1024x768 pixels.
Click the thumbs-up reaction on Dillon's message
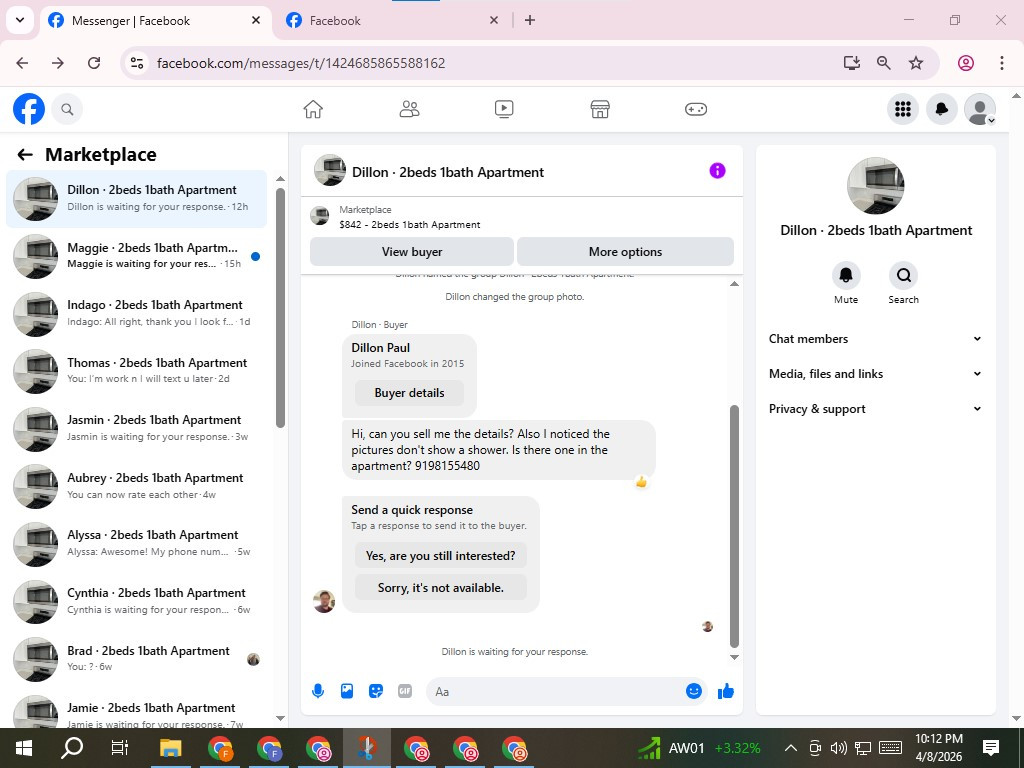click(x=641, y=482)
